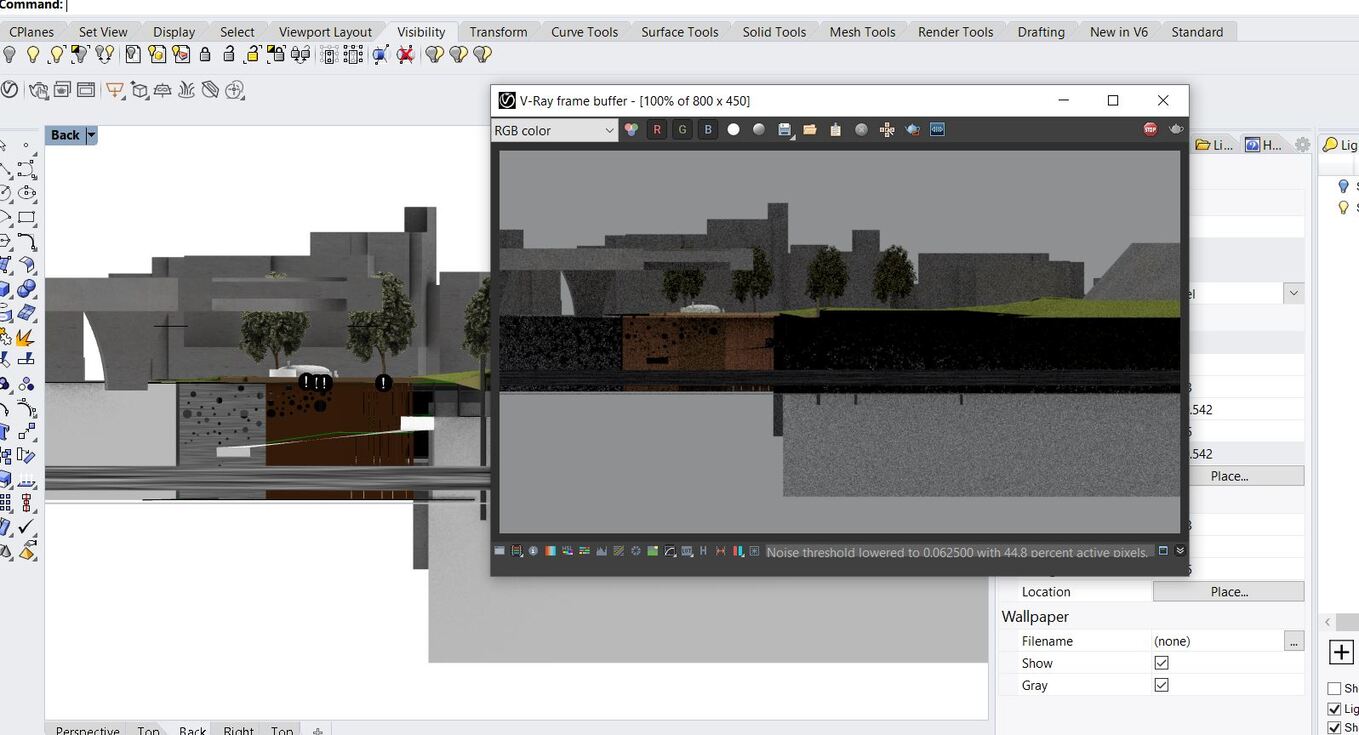Toggle the red channel button in frame buffer

click(657, 130)
